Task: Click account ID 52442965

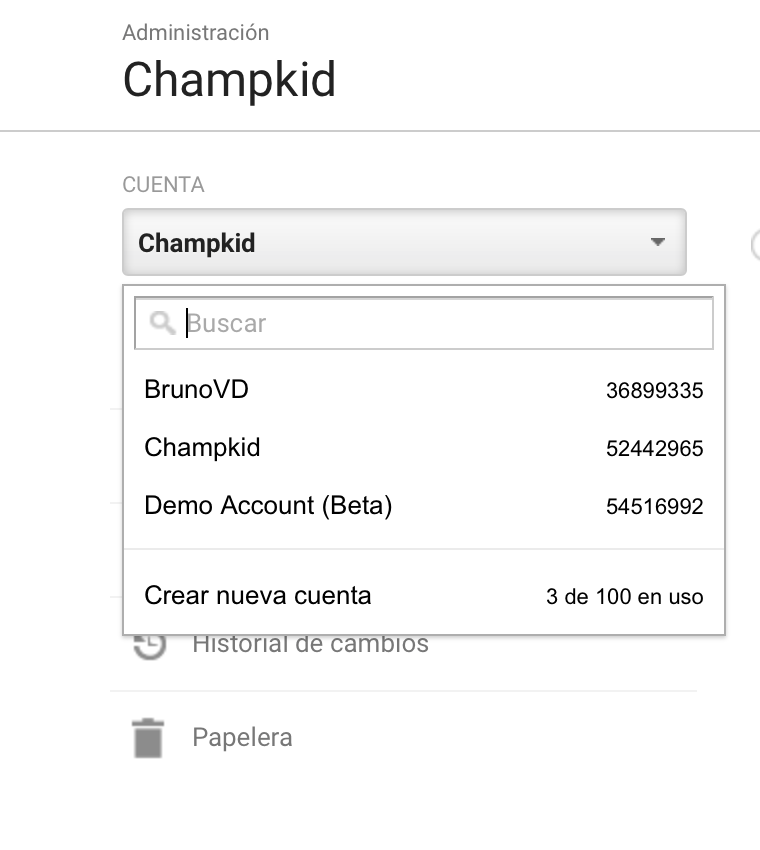Action: coord(654,448)
